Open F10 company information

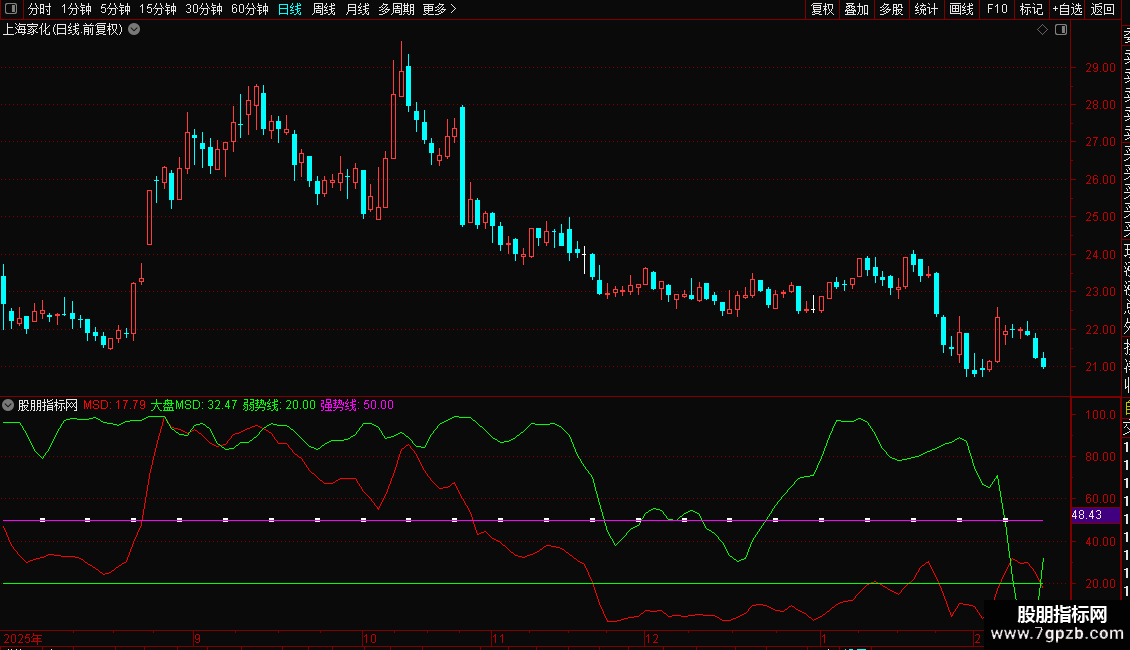997,9
